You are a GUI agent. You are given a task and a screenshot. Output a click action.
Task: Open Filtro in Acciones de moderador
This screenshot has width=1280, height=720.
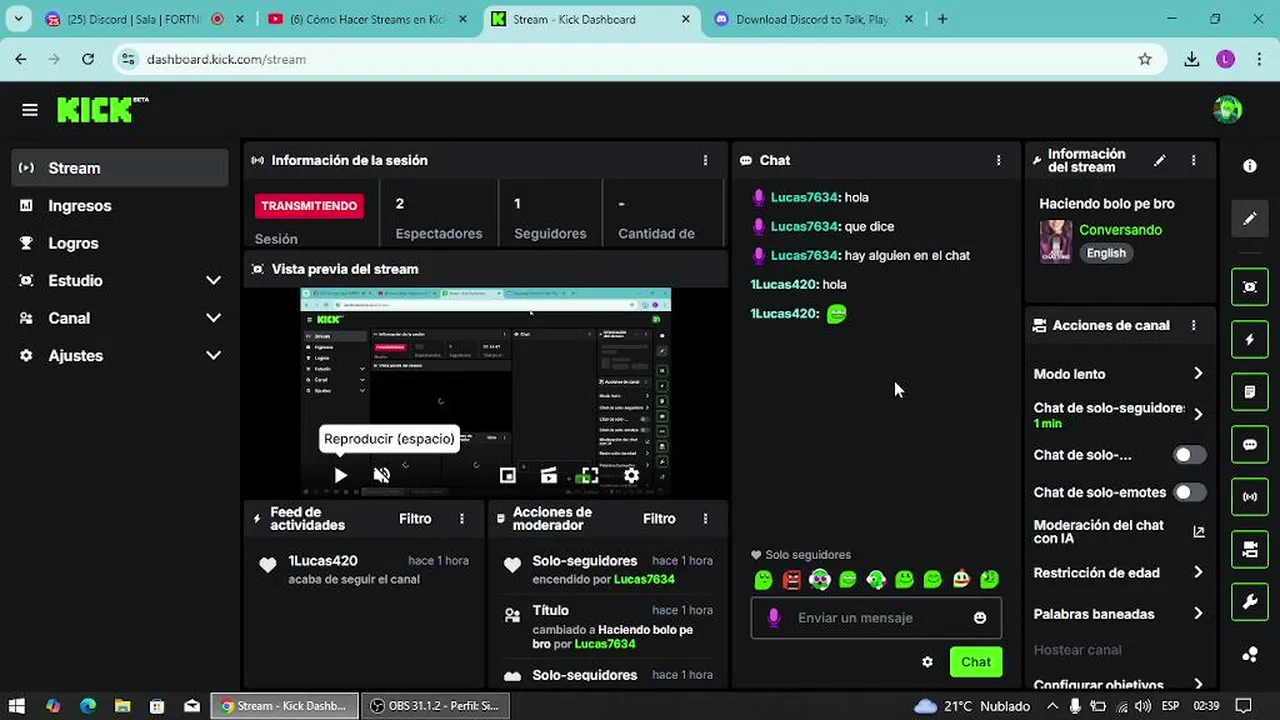[659, 519]
